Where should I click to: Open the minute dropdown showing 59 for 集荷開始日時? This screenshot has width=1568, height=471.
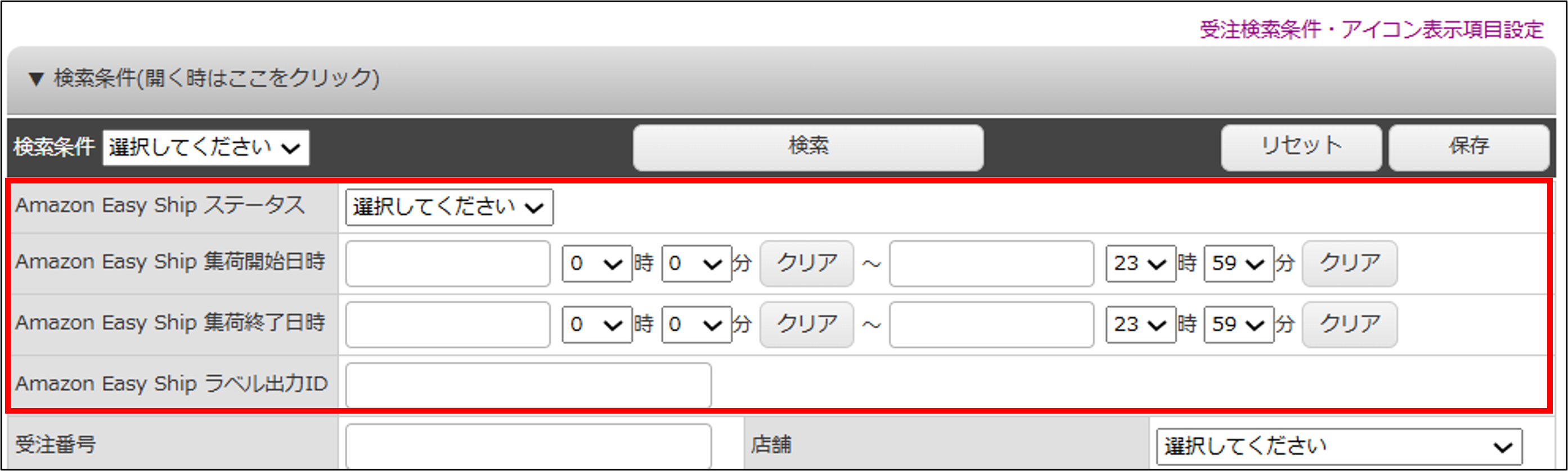(x=1238, y=263)
